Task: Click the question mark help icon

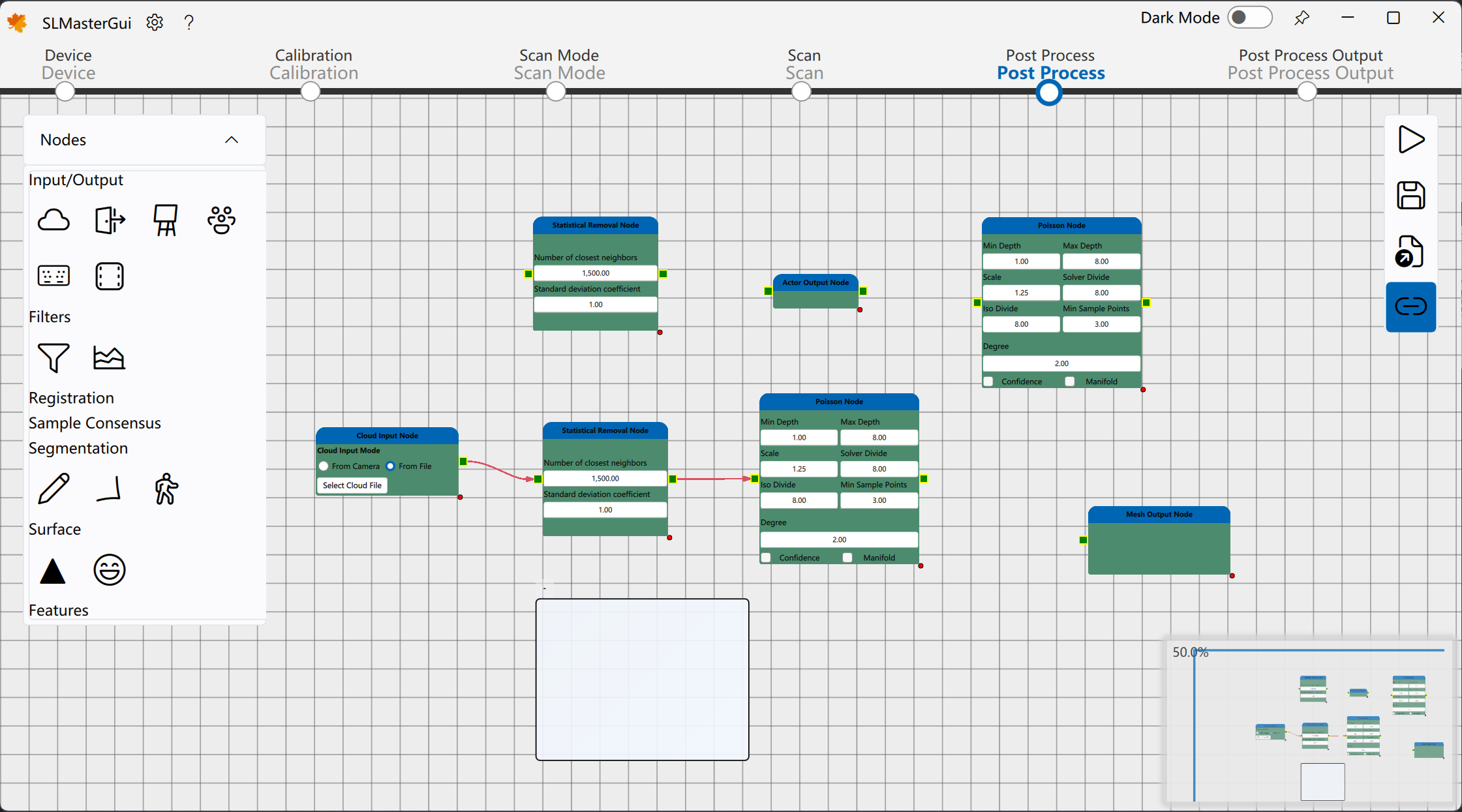Action: click(x=189, y=23)
